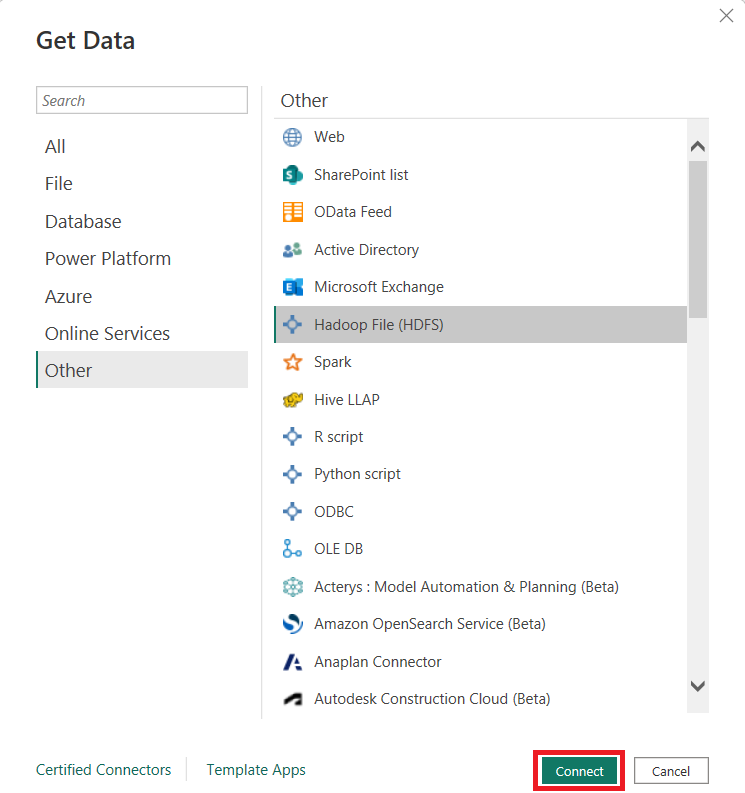Focus the Search input field

142,101
